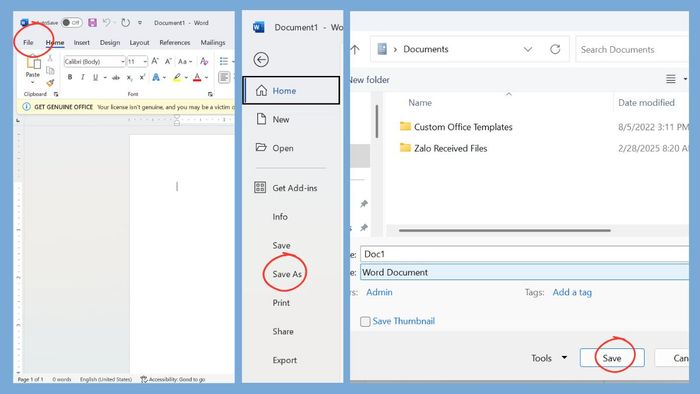Image resolution: width=700 pixels, height=394 pixels.
Task: Click the Accessibility: Good to go status
Action: point(173,379)
